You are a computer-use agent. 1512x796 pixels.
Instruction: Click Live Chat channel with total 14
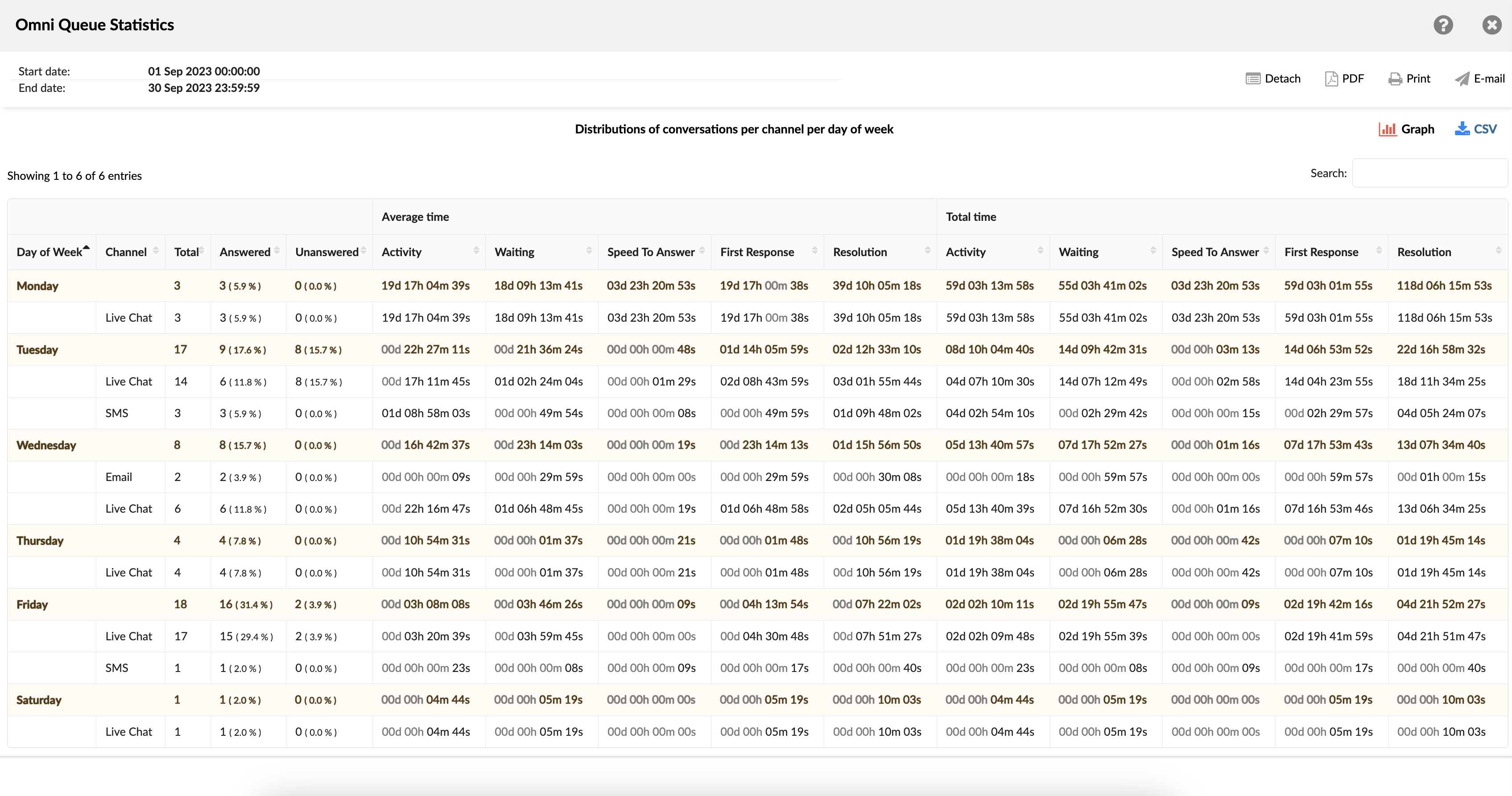point(128,381)
